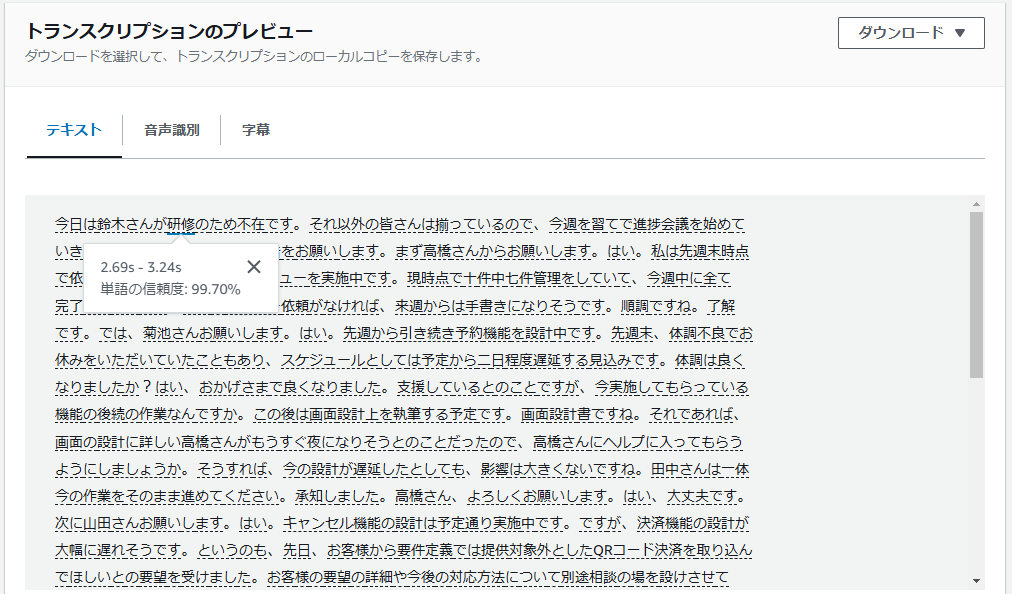Viewport: 1012px width, 594px height.
Task: Switch to the 音声識別 tab
Action: point(170,128)
